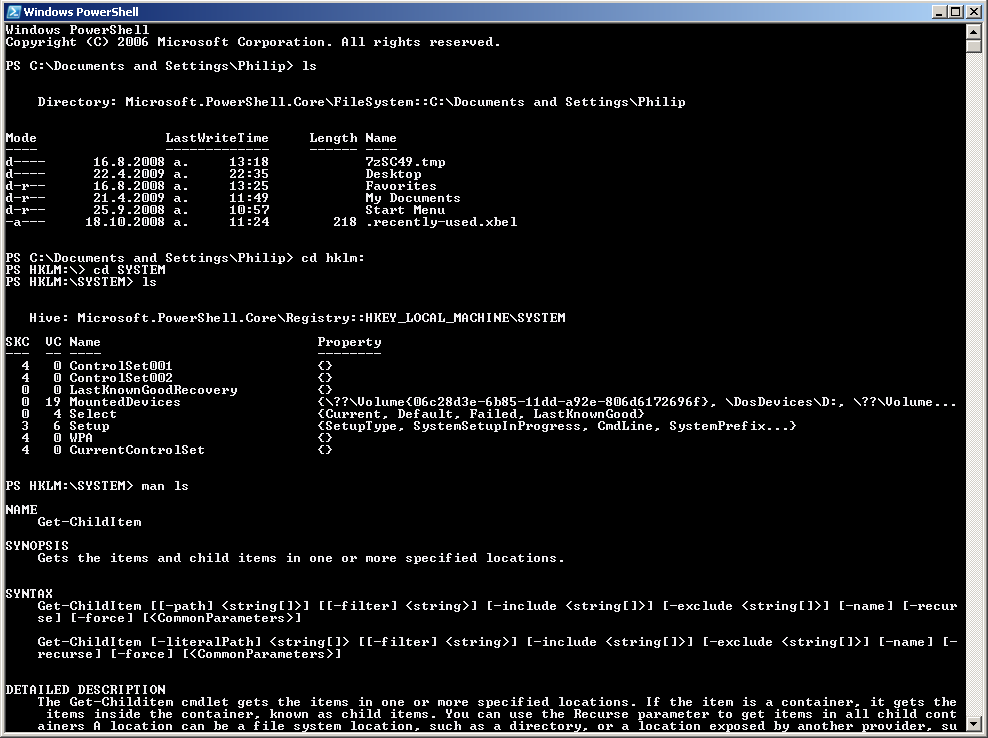Click the Desktop directory entry
Screen dimensions: 988x738
[x=393, y=174]
